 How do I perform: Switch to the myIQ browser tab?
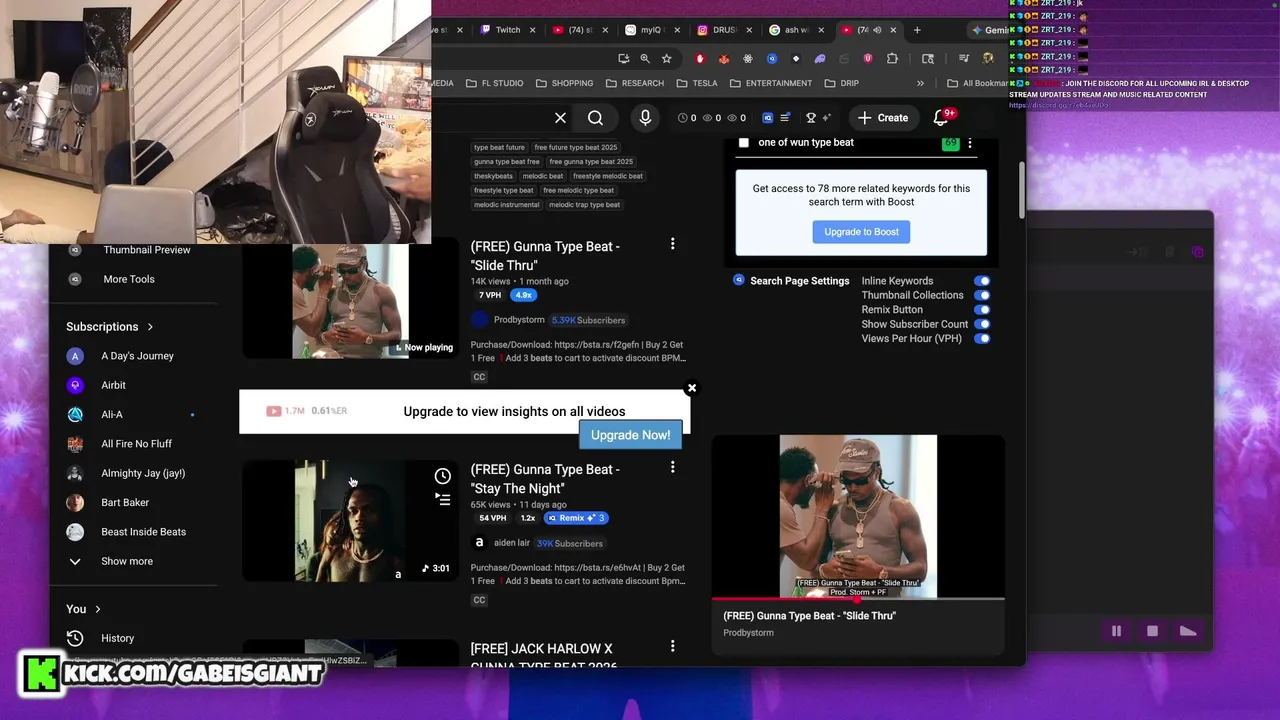(x=651, y=30)
